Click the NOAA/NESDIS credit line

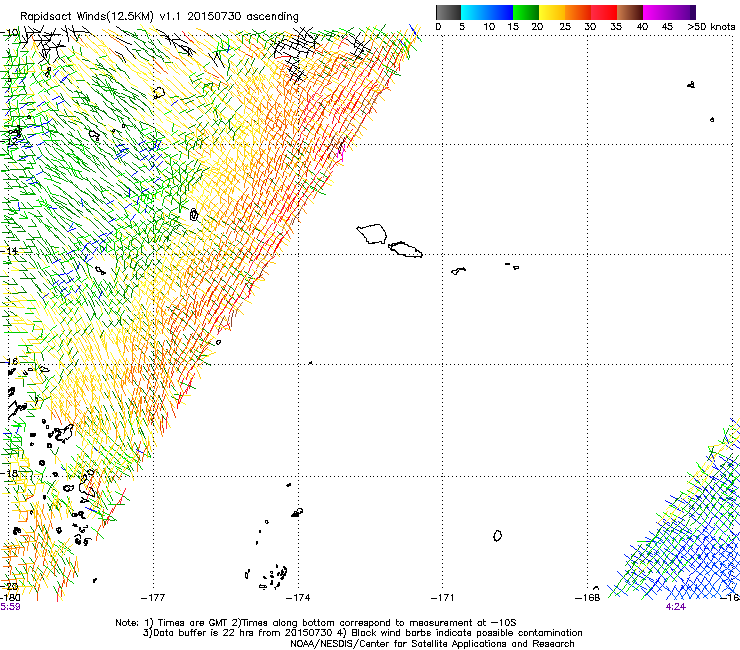point(432,644)
